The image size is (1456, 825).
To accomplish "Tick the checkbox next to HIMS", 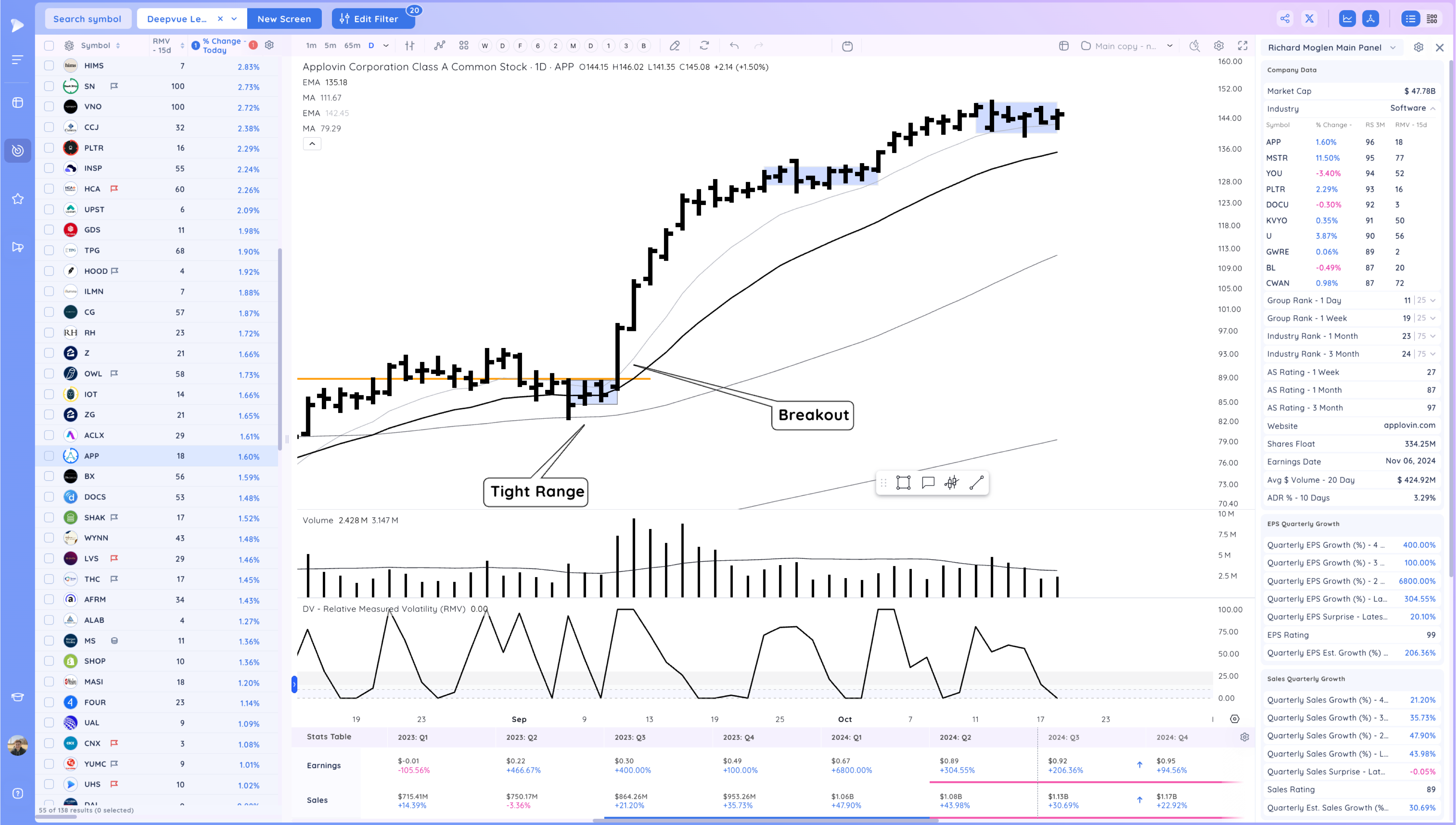I will (49, 66).
